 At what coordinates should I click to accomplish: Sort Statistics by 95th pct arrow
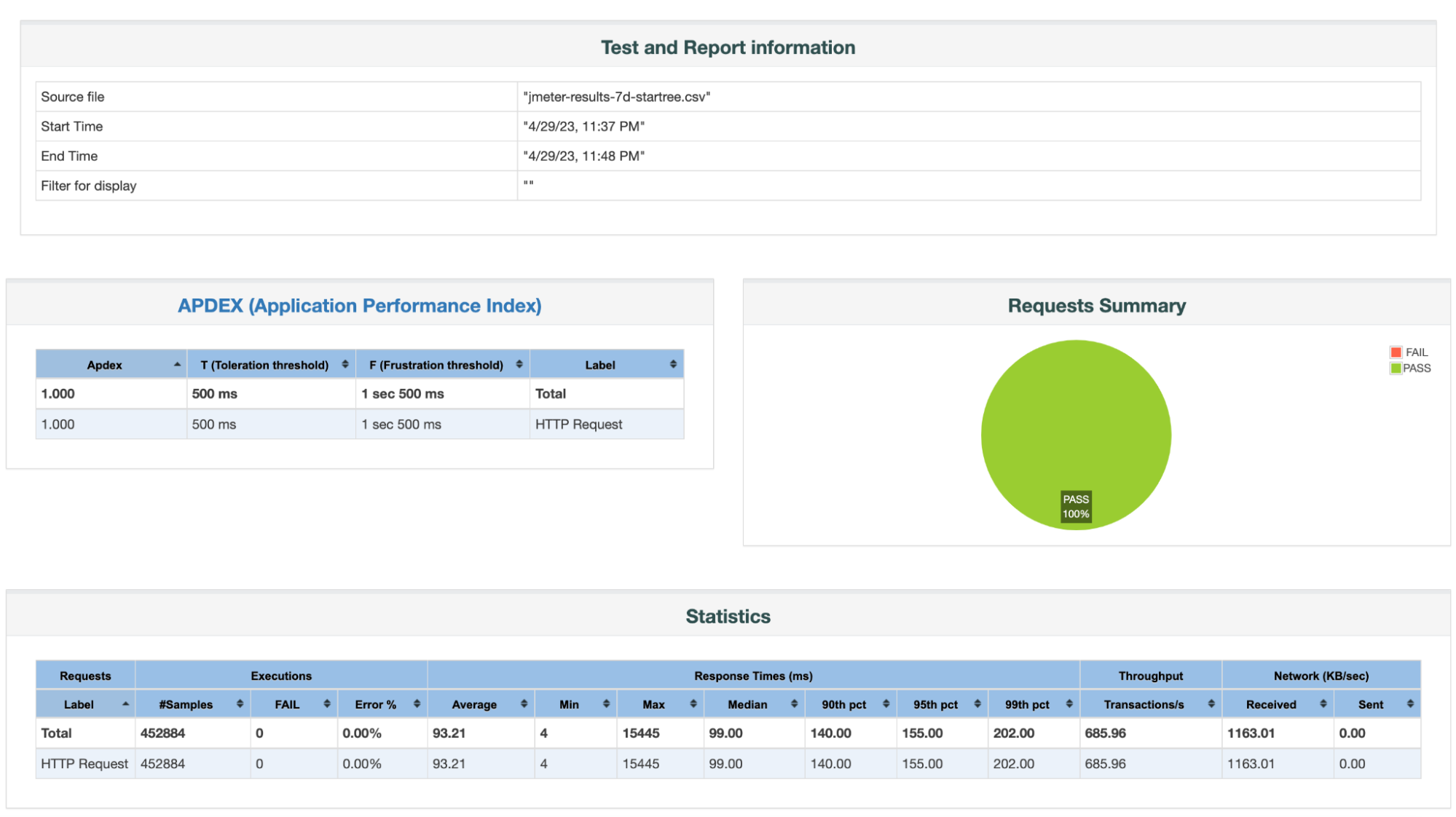point(977,704)
